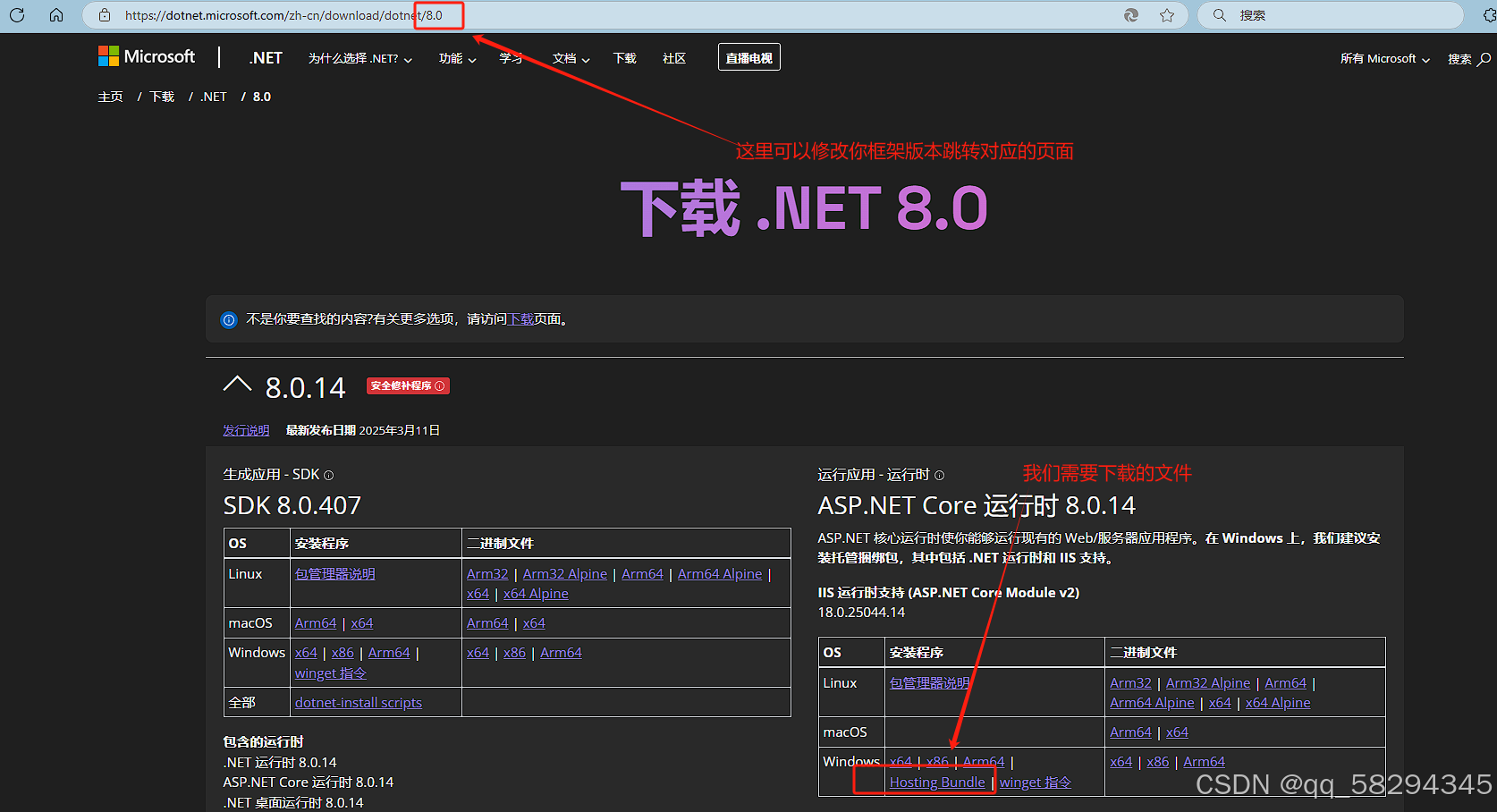Download ASP.NET Core runtime Linux Arm32 binary
This screenshot has width=1497, height=812.
tap(1130, 683)
